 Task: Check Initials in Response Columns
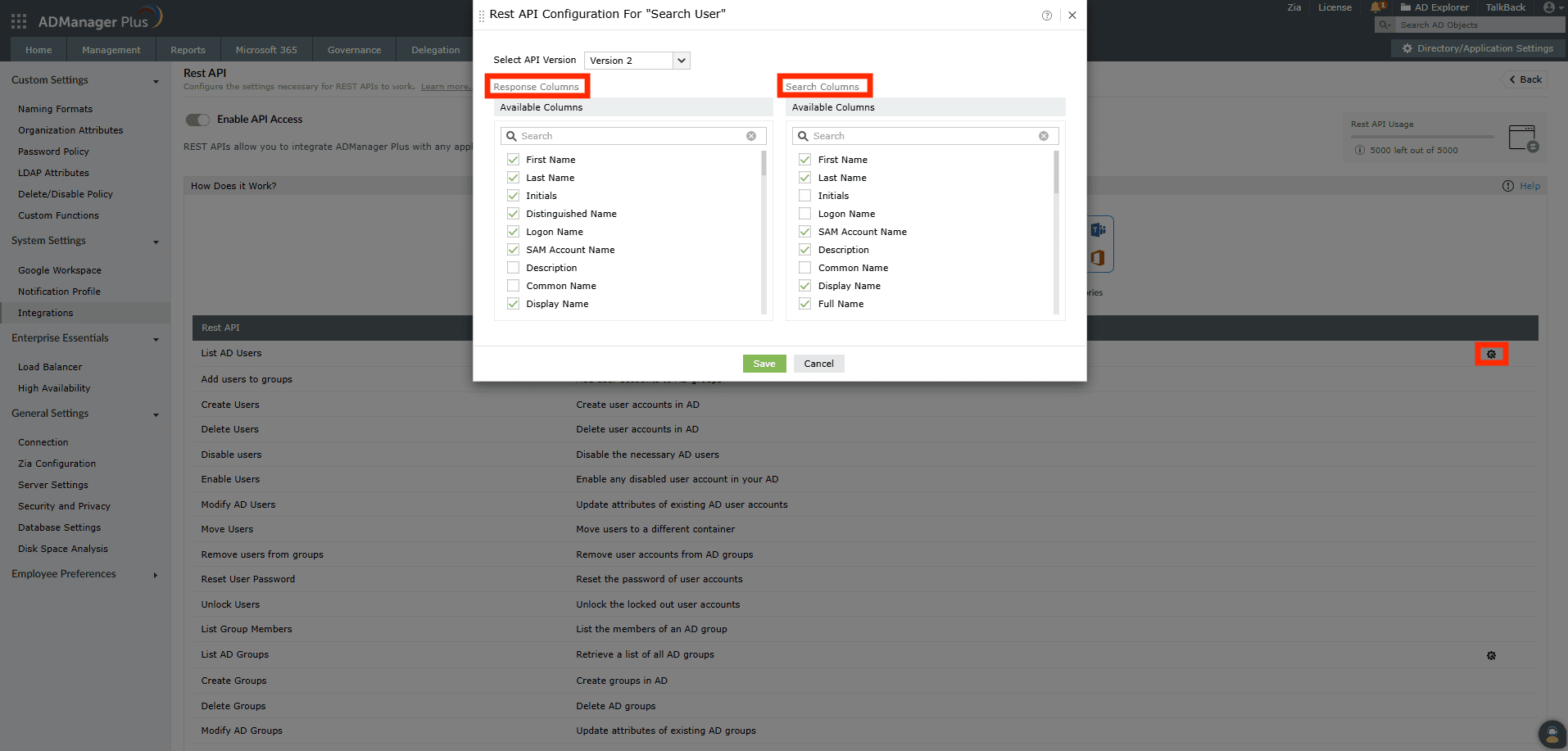click(x=513, y=196)
